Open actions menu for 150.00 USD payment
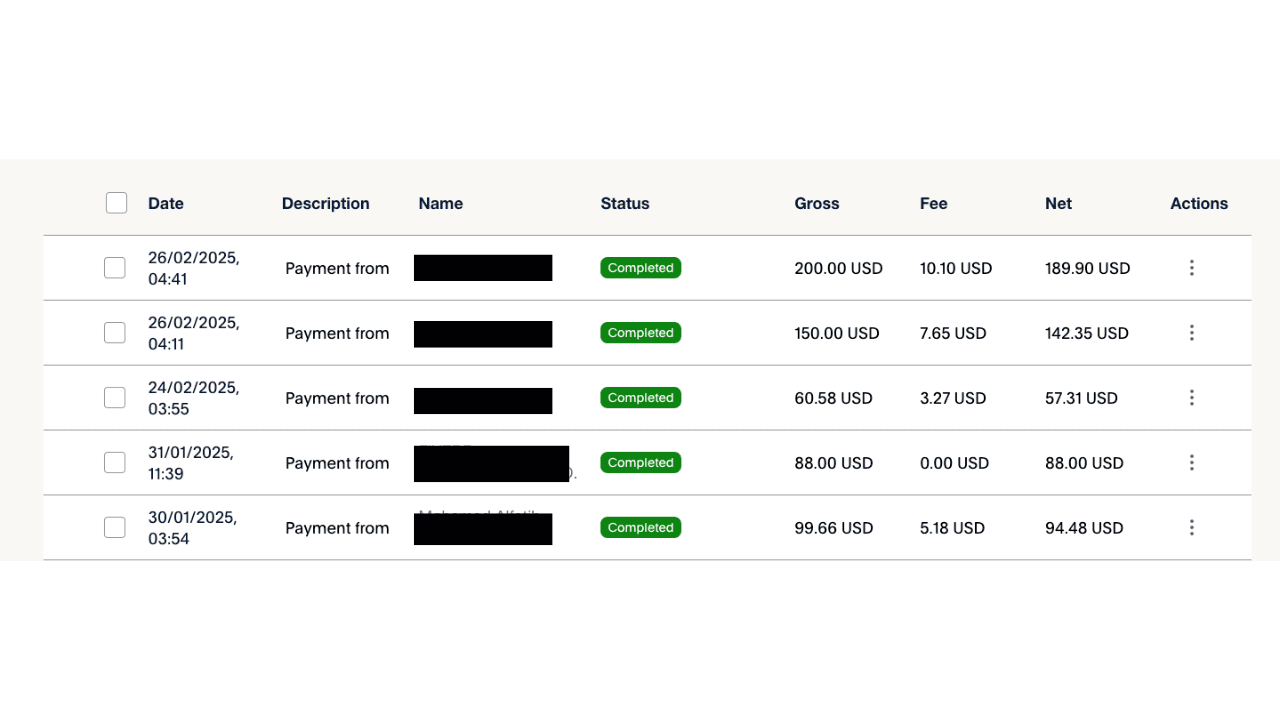The height and width of the screenshot is (720, 1280). click(x=1191, y=333)
